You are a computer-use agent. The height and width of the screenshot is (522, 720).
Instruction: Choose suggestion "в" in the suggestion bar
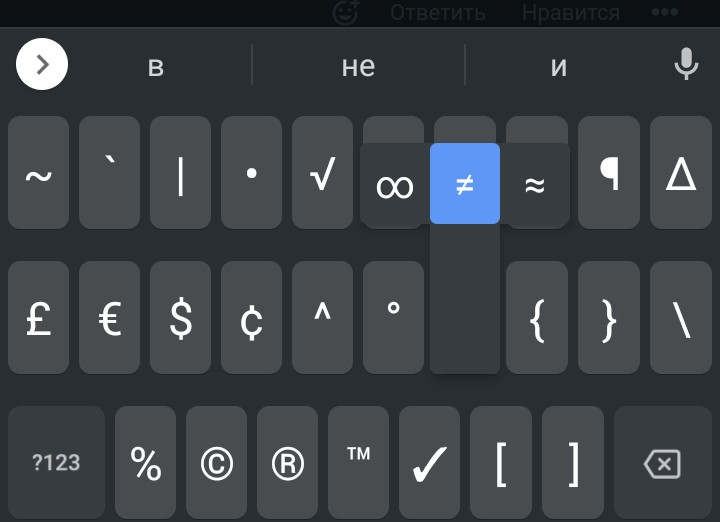[156, 67]
